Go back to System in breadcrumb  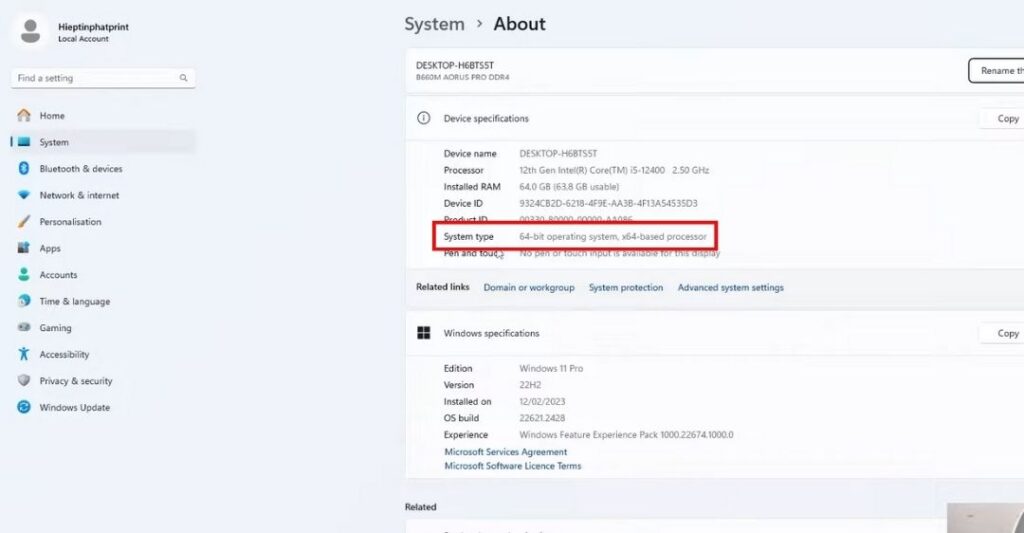[434, 24]
